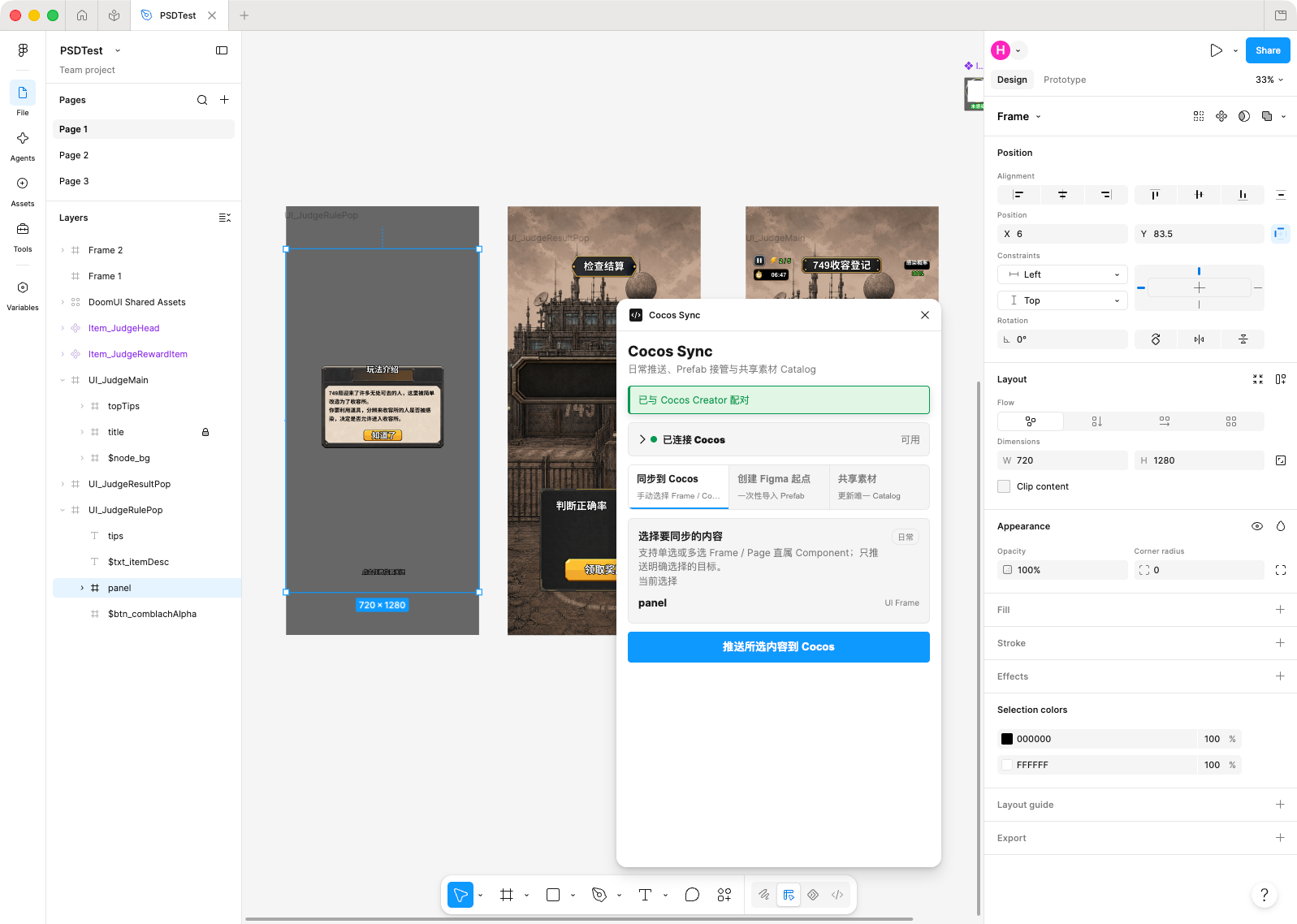
Task: Select the 共享素材 tab
Action: (x=879, y=486)
